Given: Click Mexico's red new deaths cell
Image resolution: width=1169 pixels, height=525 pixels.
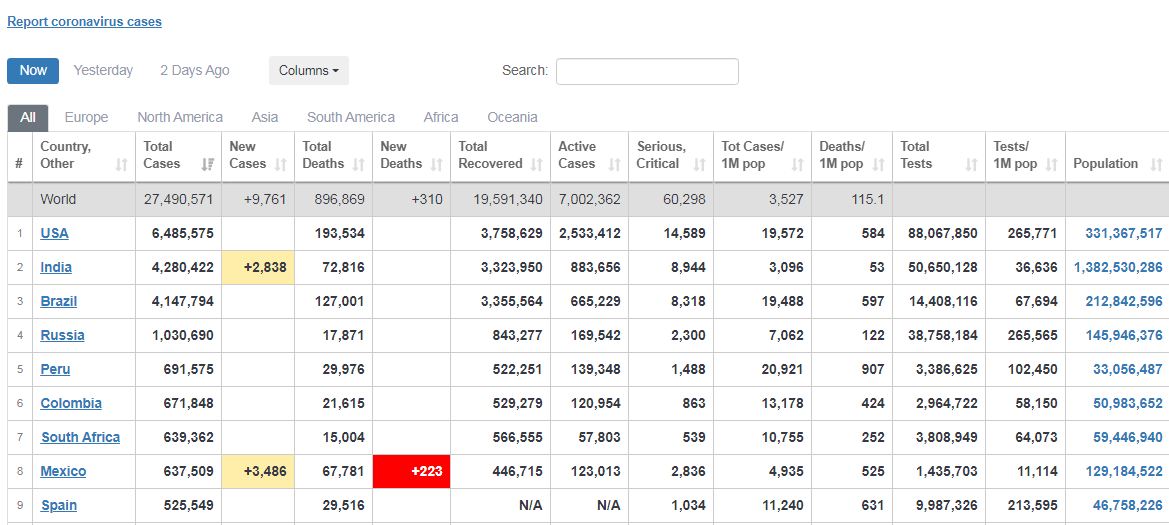Looking at the screenshot, I should [x=411, y=471].
